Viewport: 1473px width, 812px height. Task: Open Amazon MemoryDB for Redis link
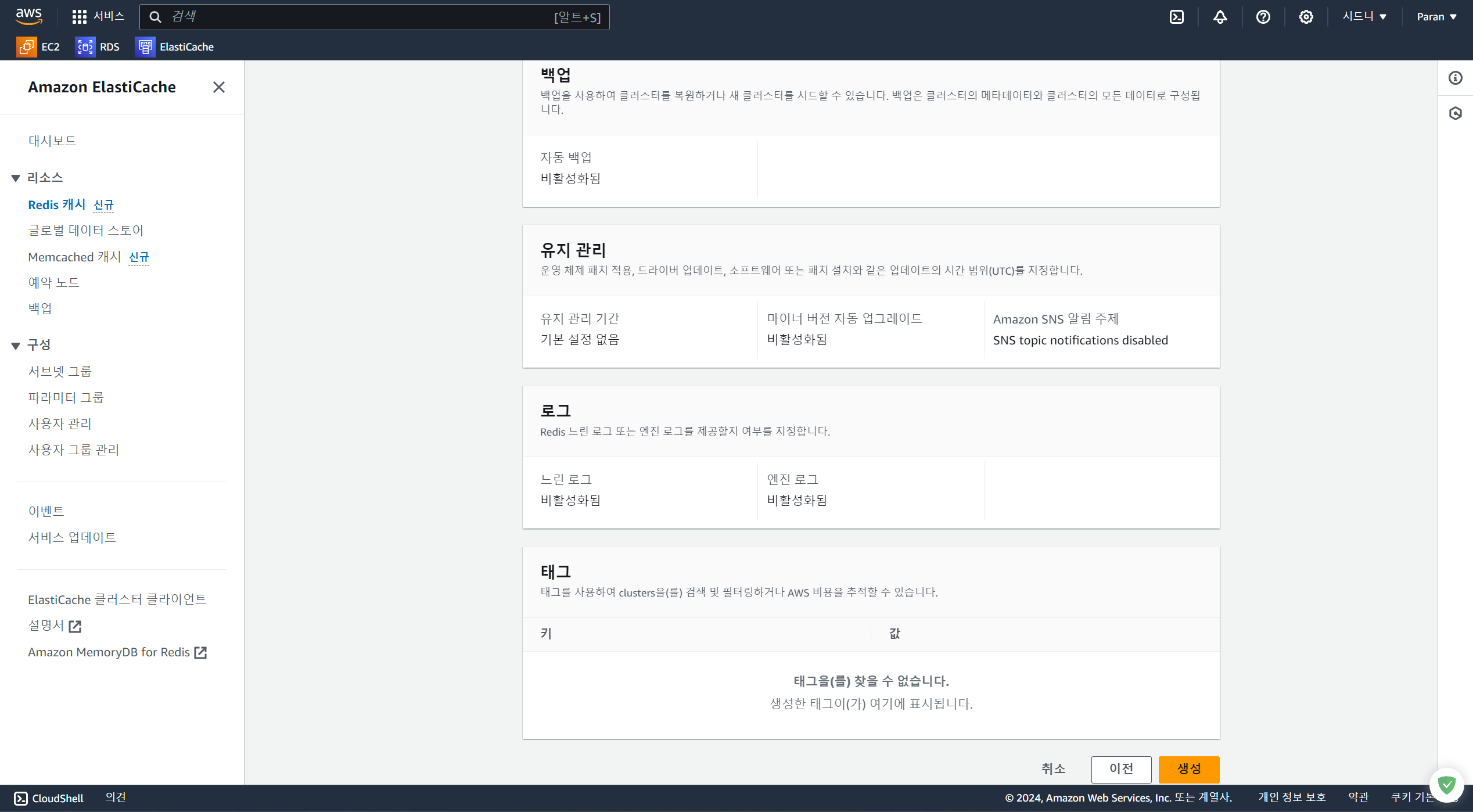coord(109,652)
